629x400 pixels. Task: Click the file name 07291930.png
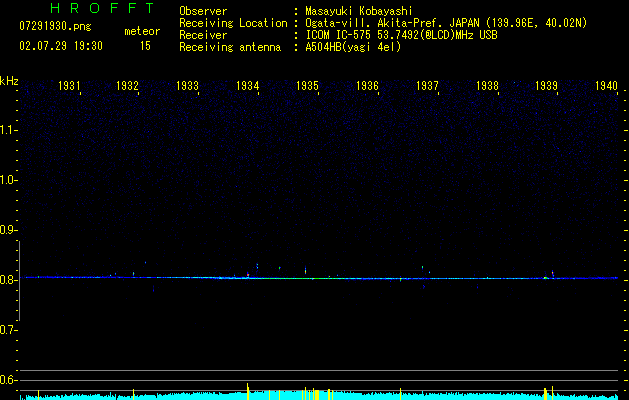[55, 27]
